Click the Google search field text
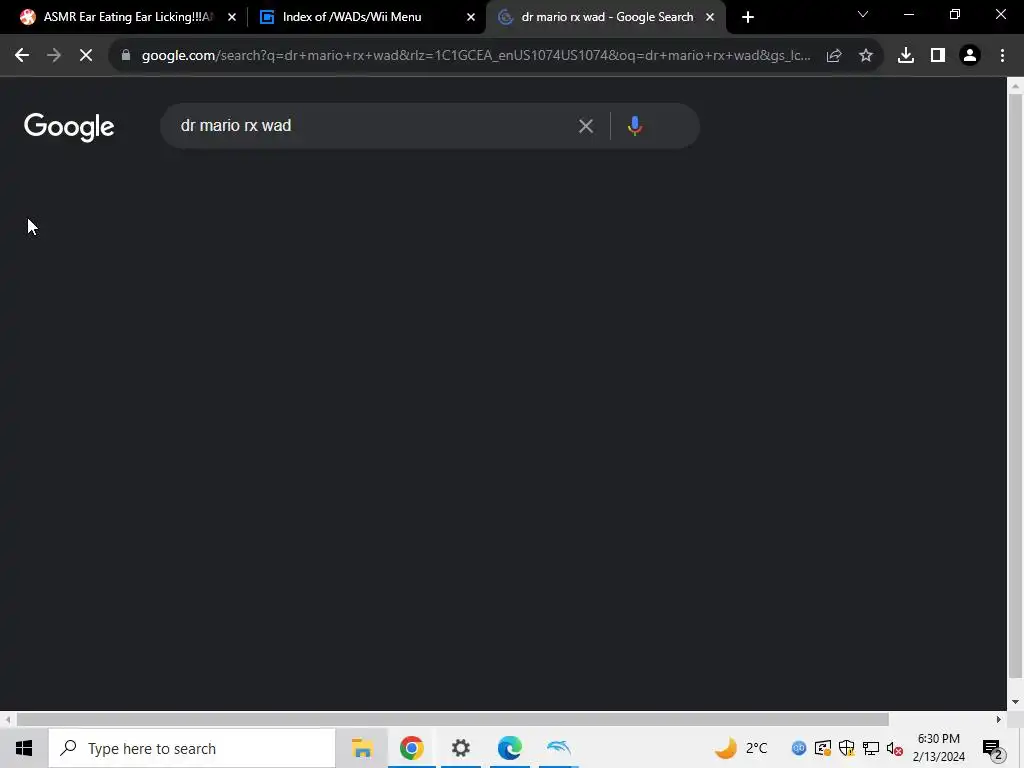This screenshot has height=768, width=1024. click(x=236, y=125)
